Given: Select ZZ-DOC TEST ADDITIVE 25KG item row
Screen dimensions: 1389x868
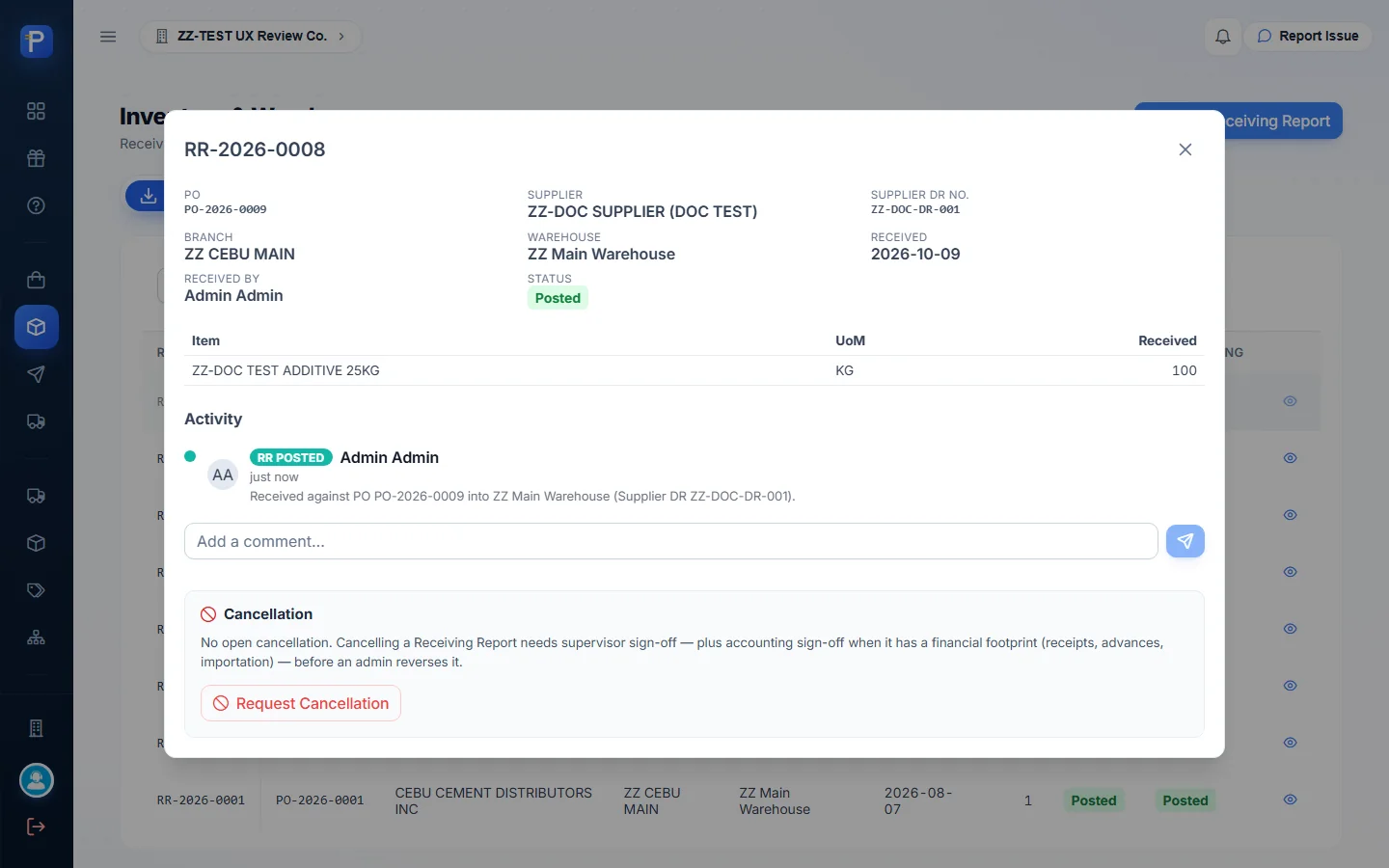Looking at the screenshot, I should tap(694, 370).
